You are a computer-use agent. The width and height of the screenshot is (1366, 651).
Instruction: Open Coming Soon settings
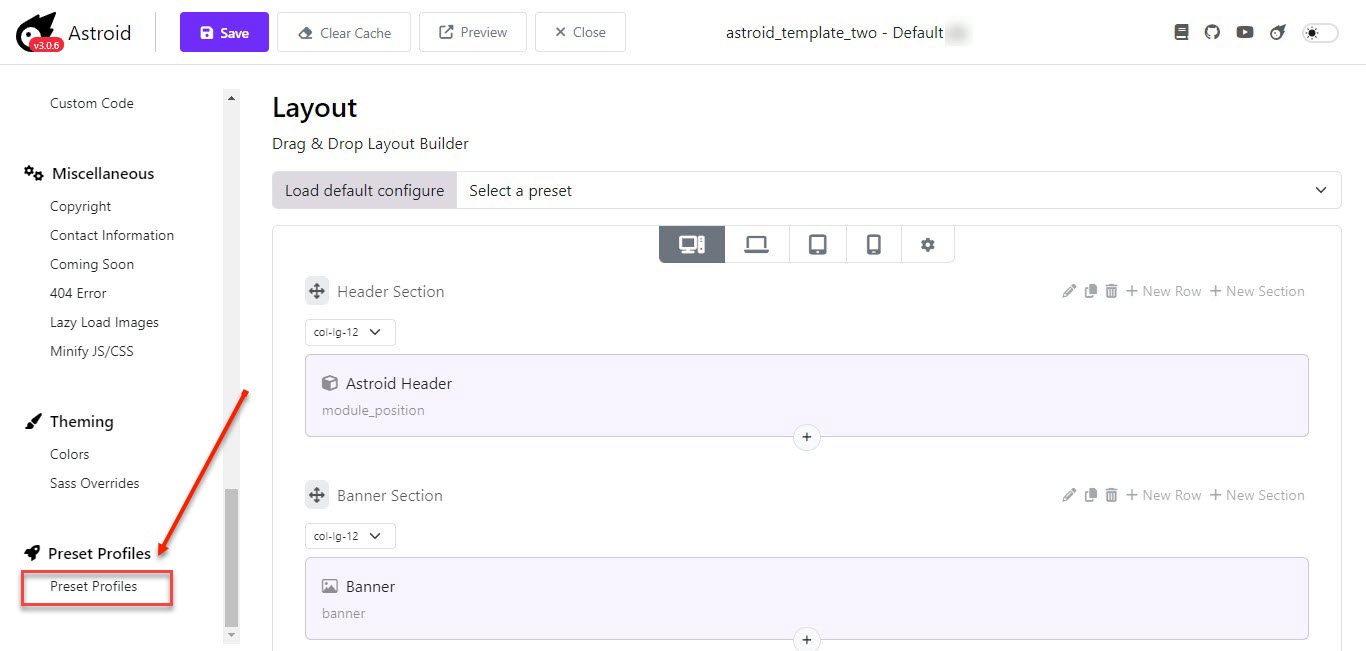point(92,264)
